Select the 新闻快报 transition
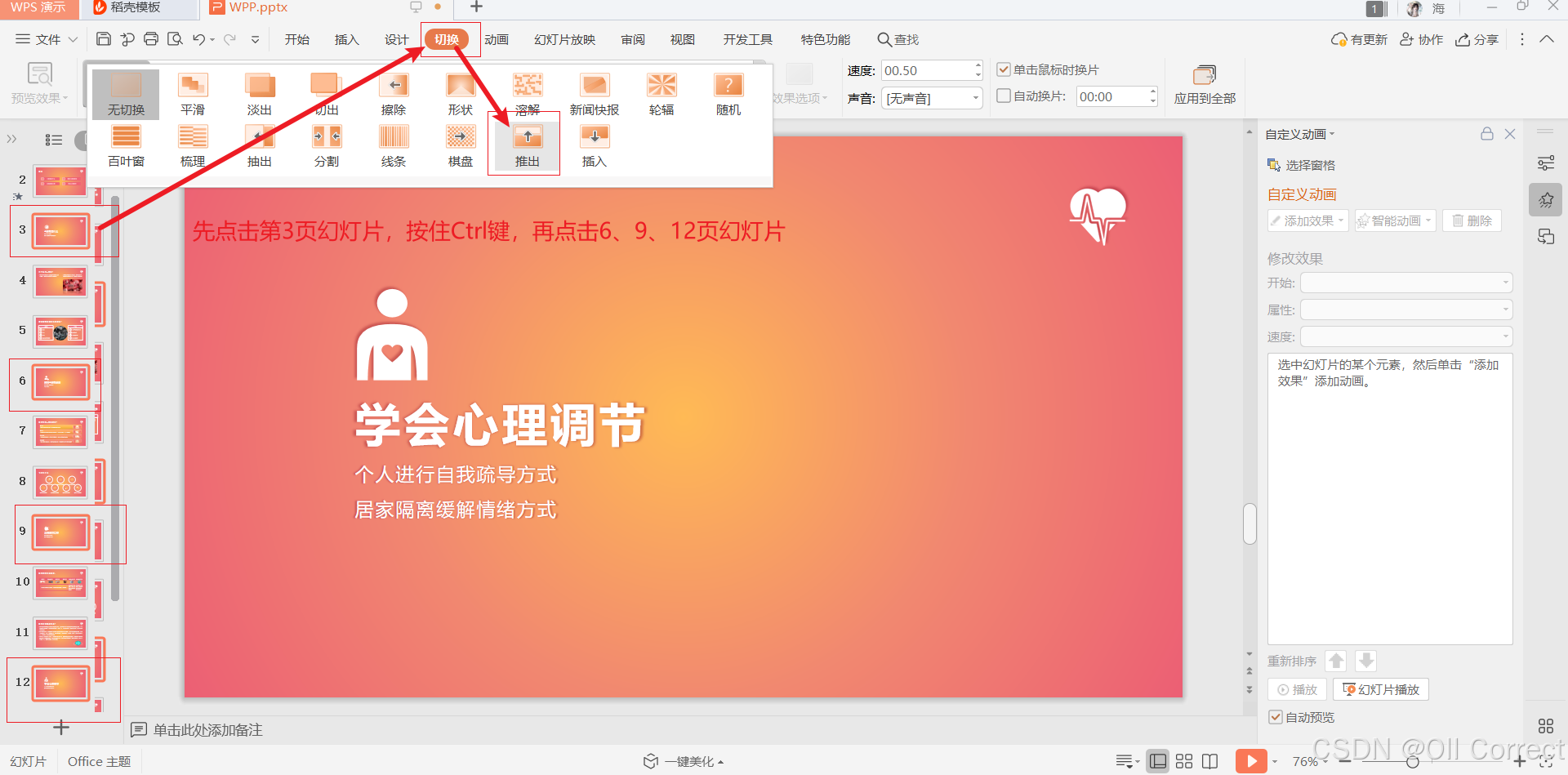Viewport: 1568px width, 775px height. tap(595, 94)
